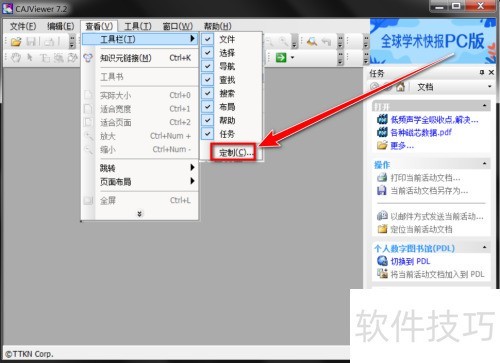Select the arrow pointer tool
Viewport: 500px width, 363px height.
[30, 58]
